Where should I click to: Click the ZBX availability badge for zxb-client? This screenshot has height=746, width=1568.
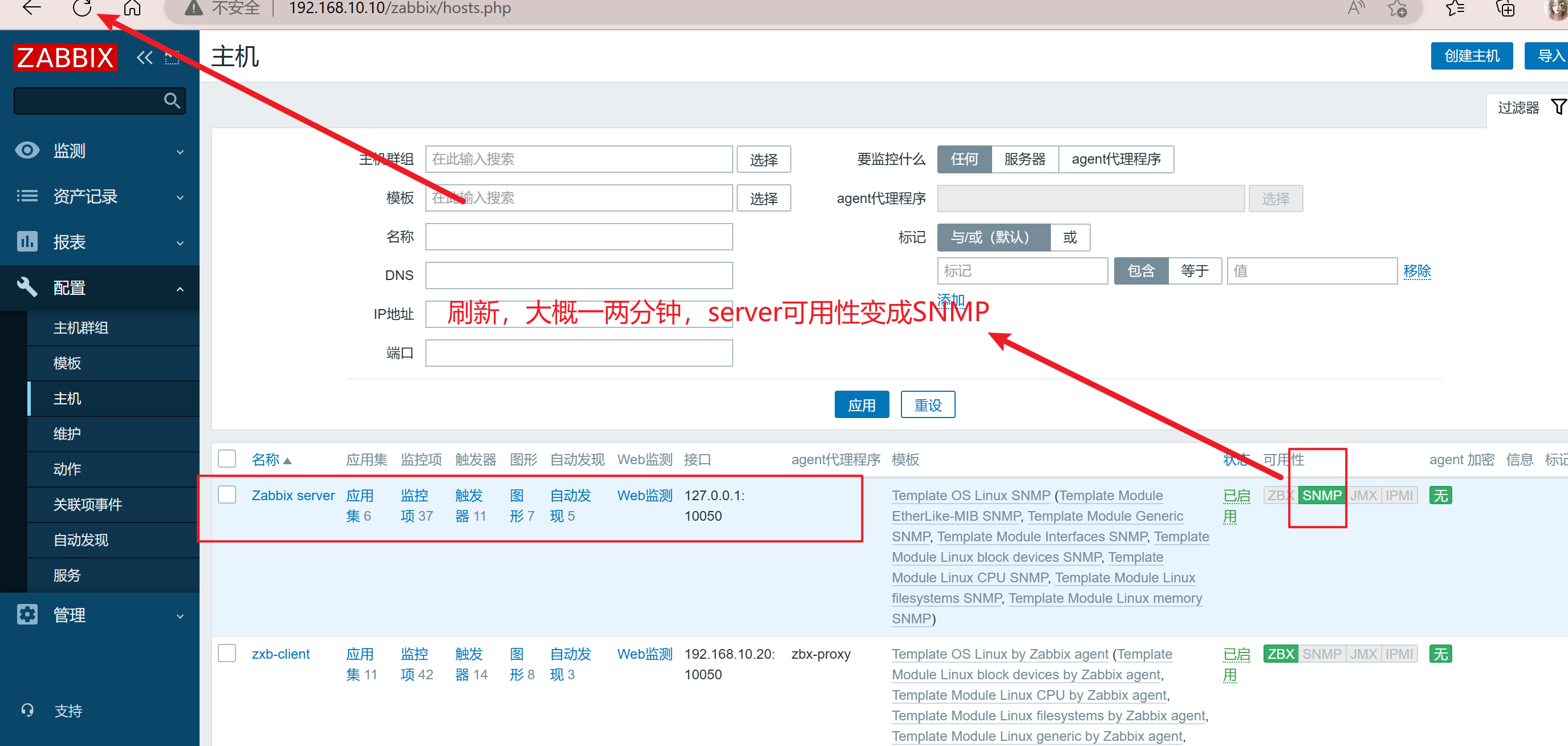[1280, 654]
